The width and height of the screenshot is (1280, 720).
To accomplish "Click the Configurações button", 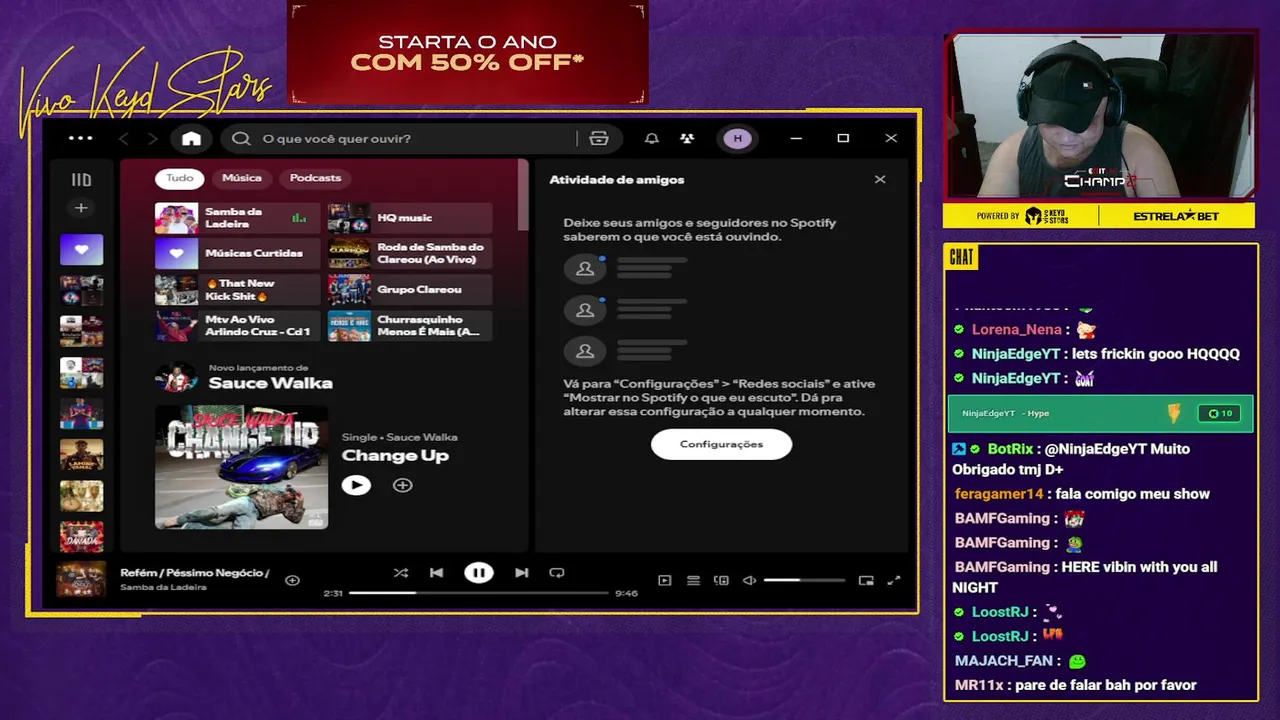I will pyautogui.click(x=721, y=444).
